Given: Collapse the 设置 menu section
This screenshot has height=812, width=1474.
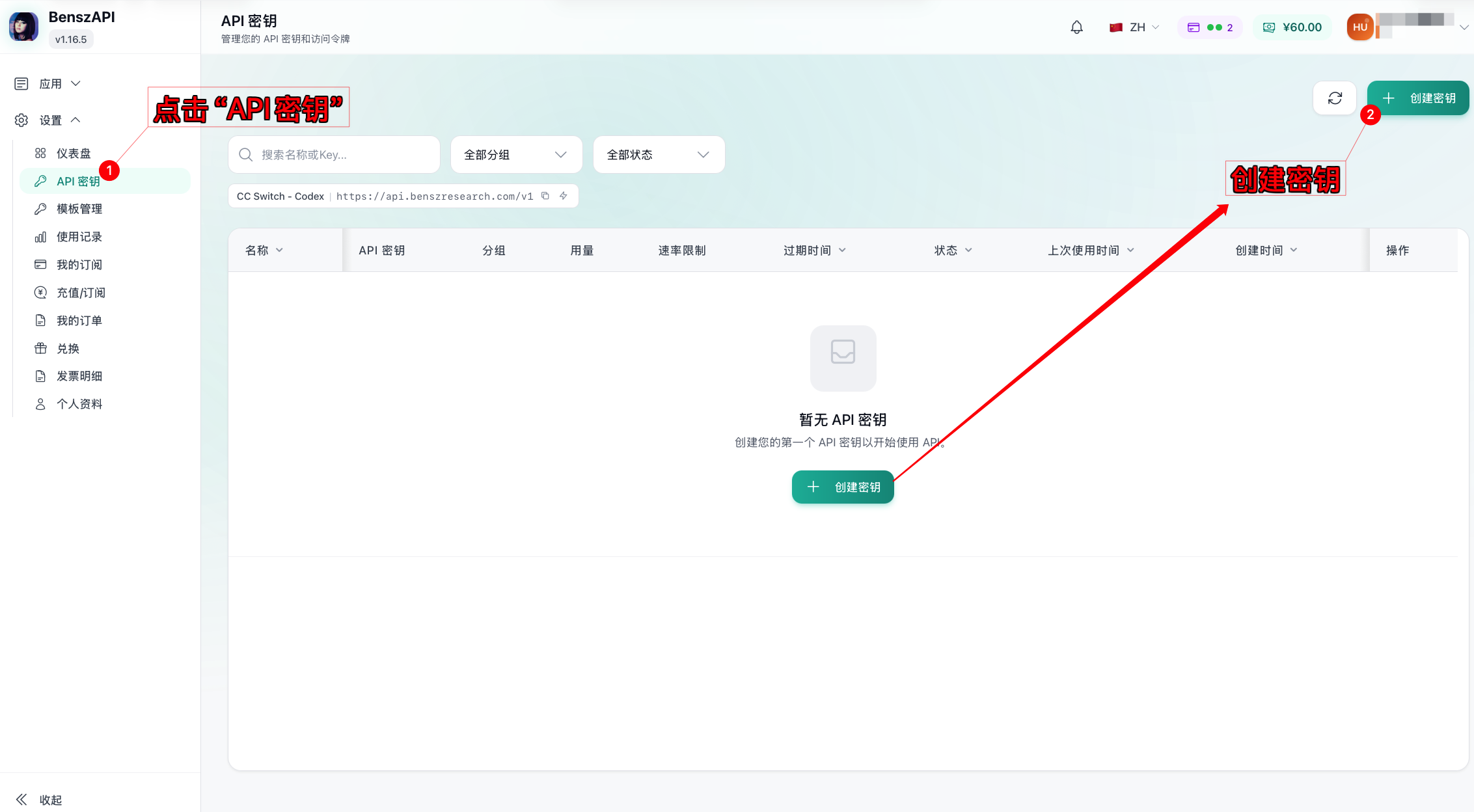Looking at the screenshot, I should [49, 120].
